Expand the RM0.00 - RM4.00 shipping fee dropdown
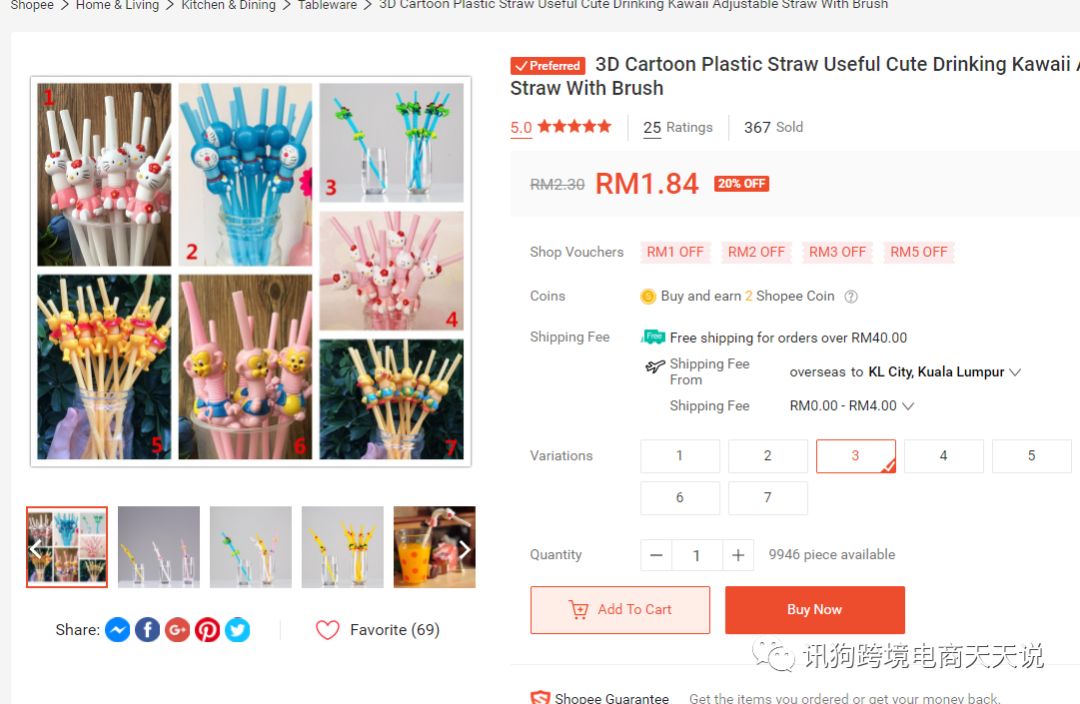1080x704 pixels. click(x=851, y=406)
